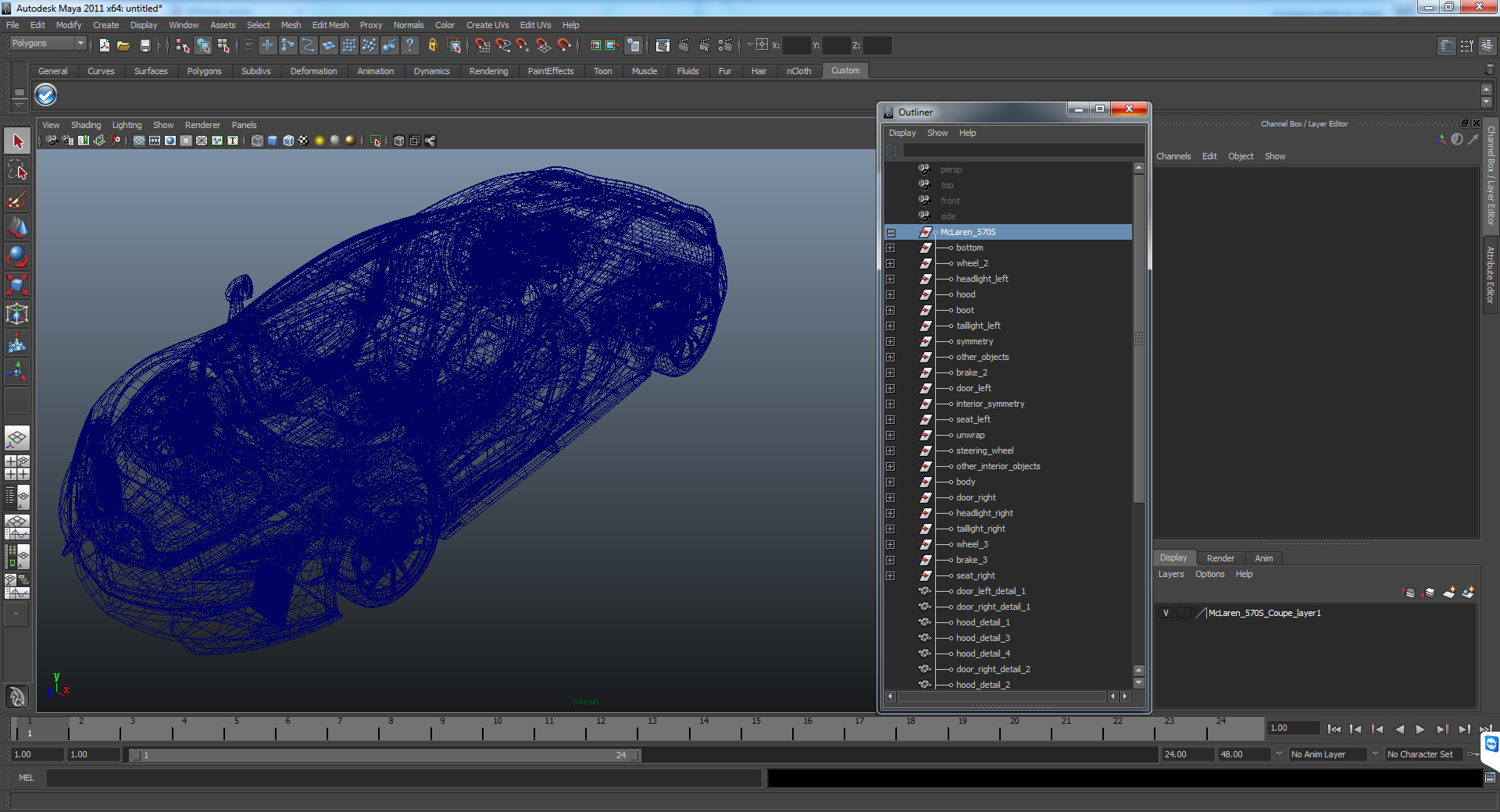1500x812 pixels.
Task: Open the Create UVs menu
Action: point(487,25)
